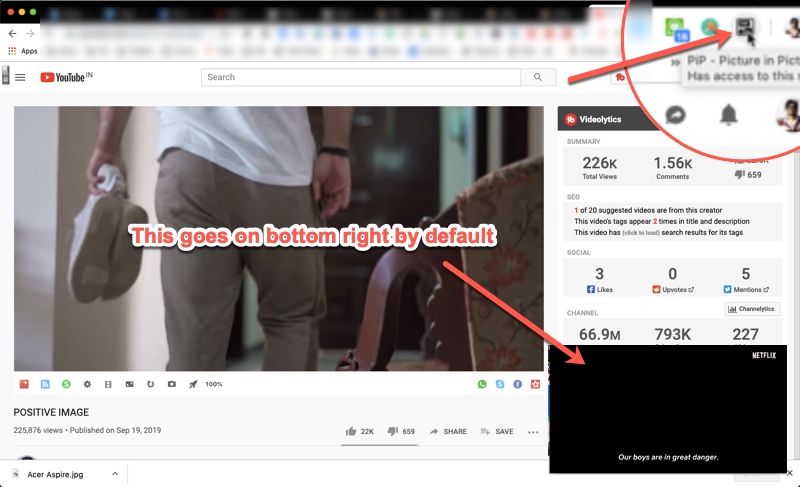Click the green dollar icon below video

[x=66, y=384]
